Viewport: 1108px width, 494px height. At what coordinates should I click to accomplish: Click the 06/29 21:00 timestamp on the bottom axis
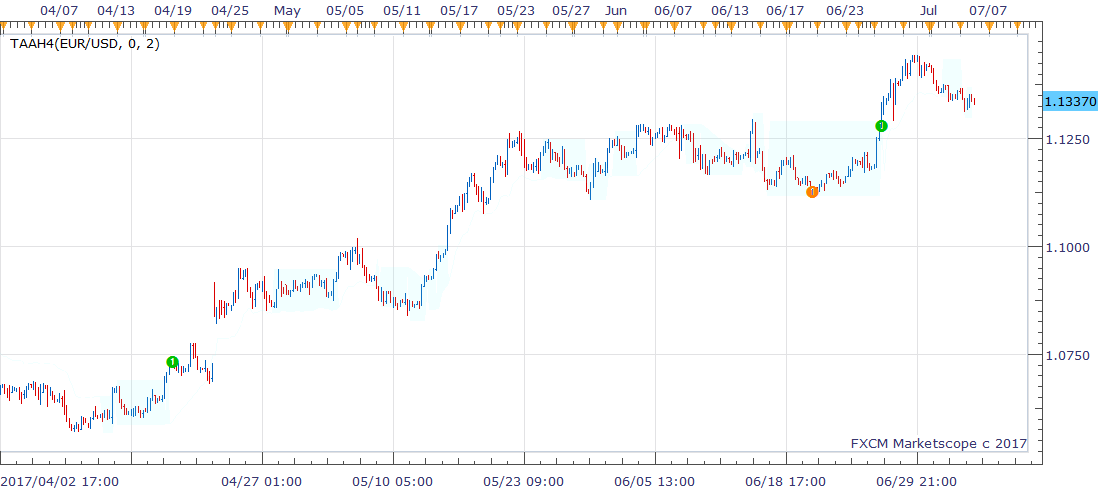click(x=917, y=482)
